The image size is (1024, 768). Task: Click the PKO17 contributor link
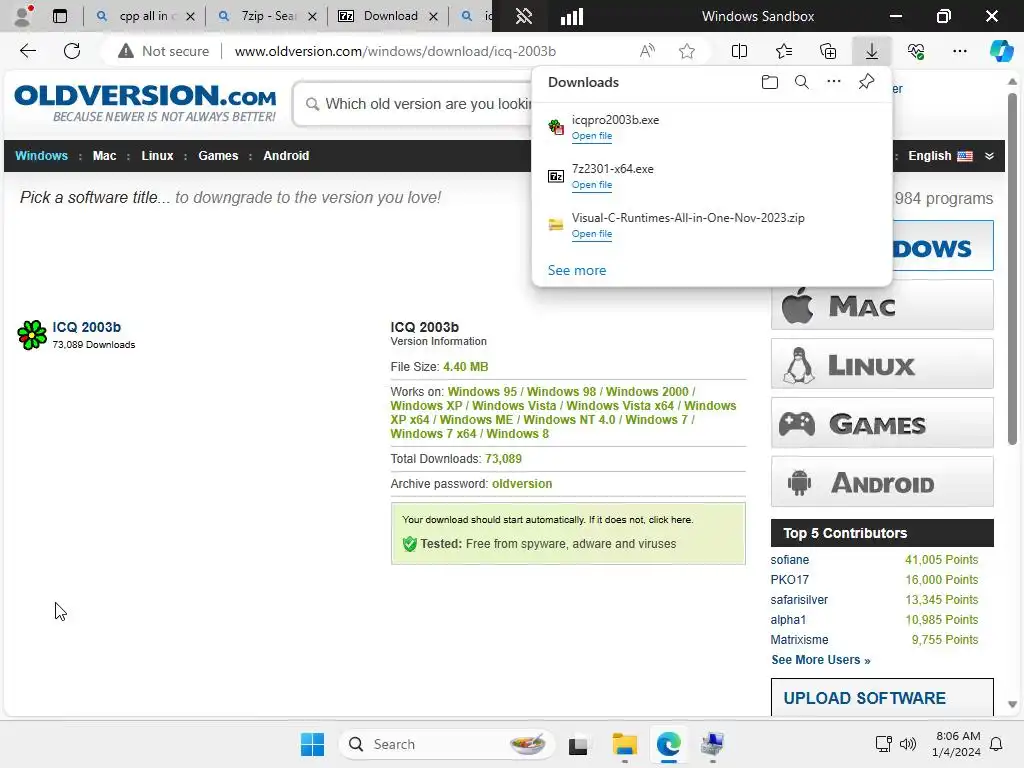(790, 580)
